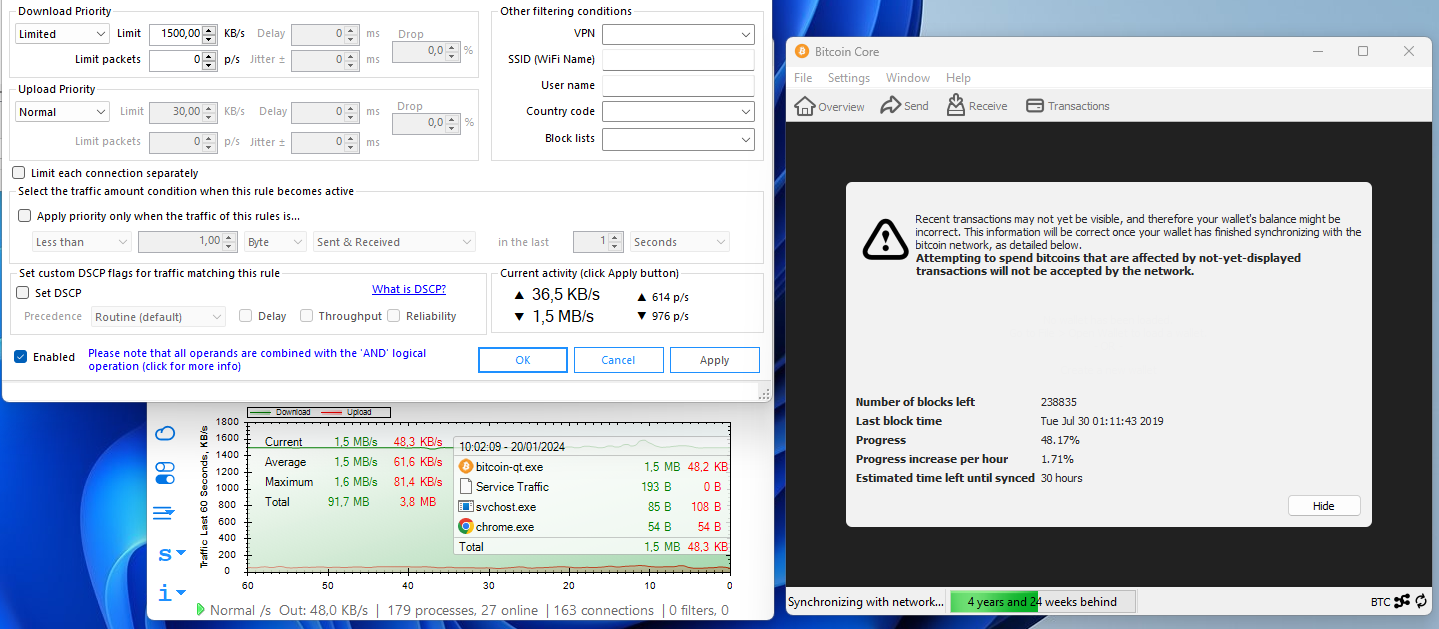Open the Download Priority 'Limited' dropdown

[x=62, y=34]
